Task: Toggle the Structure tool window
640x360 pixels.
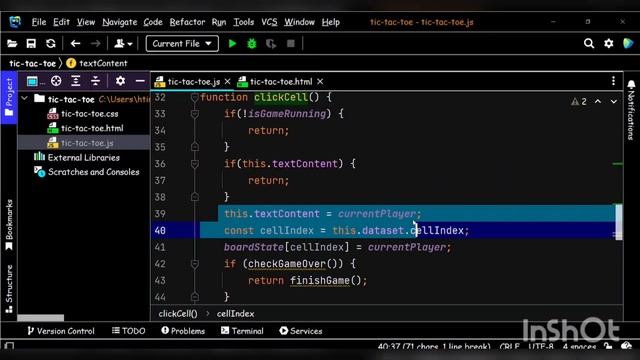Action: 9,289
